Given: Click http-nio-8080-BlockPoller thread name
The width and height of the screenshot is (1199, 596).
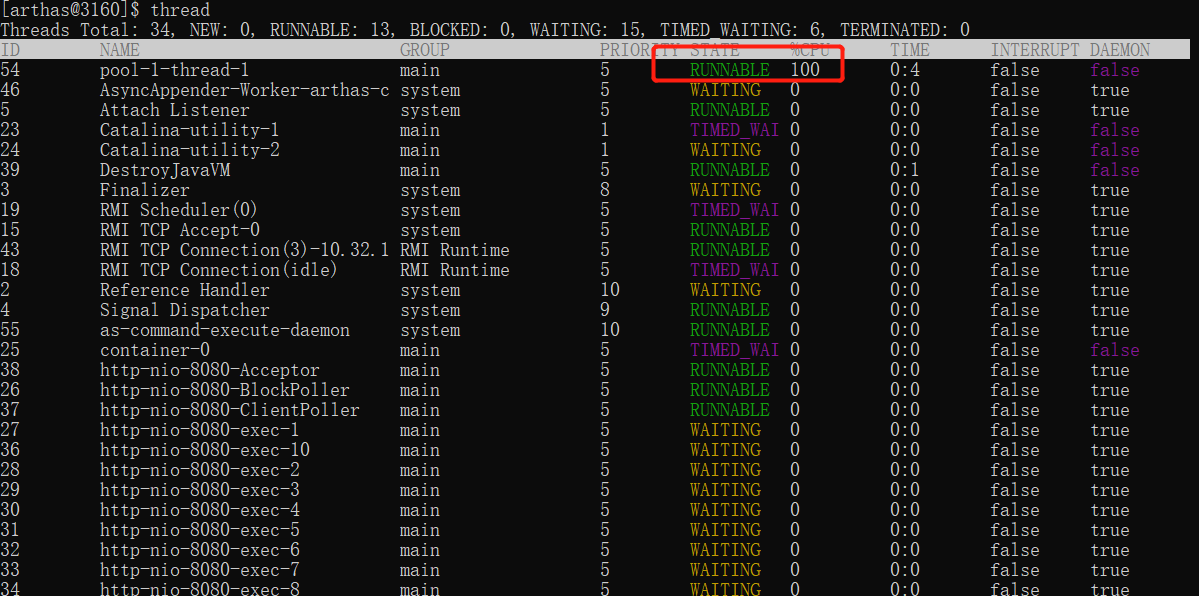Looking at the screenshot, I should (225, 390).
